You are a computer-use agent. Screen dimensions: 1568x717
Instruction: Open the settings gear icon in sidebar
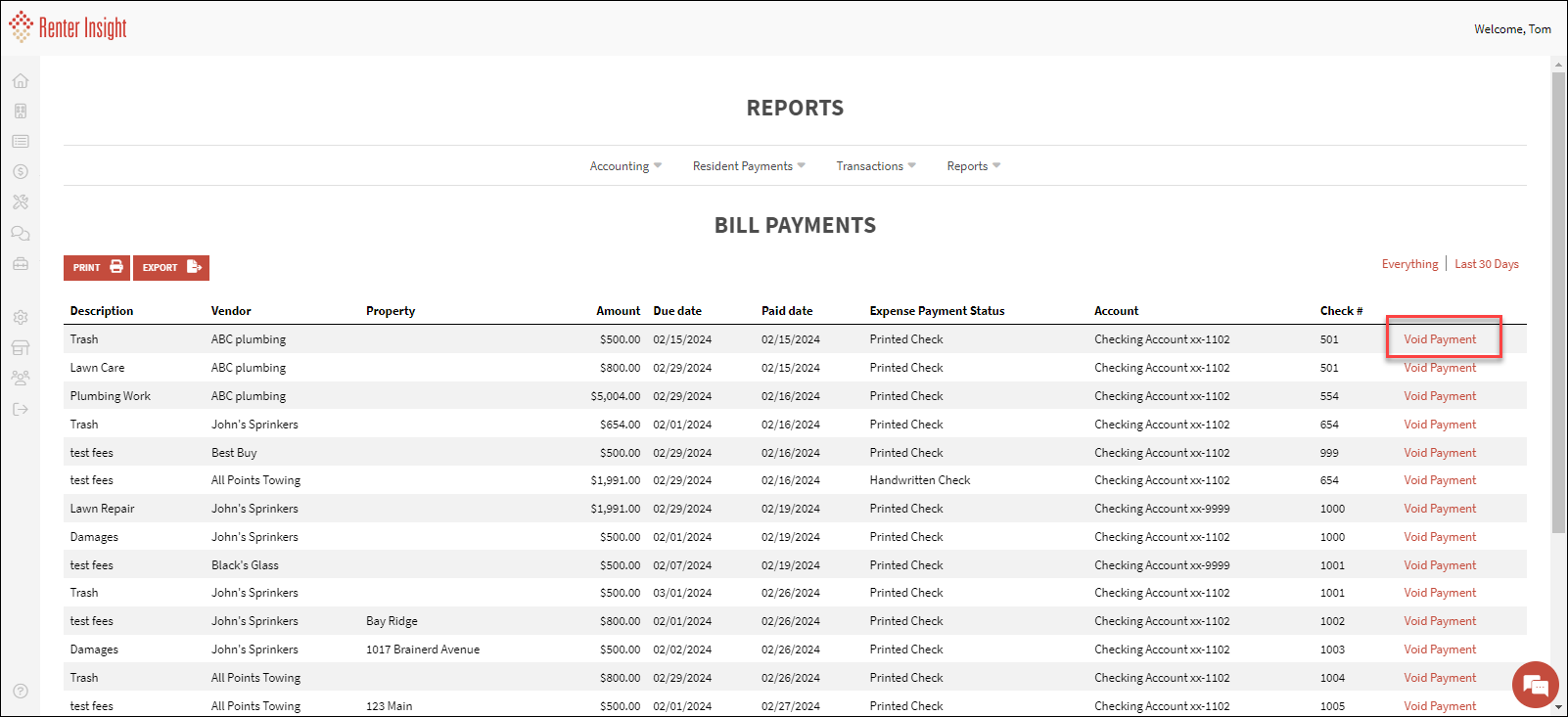[21, 318]
